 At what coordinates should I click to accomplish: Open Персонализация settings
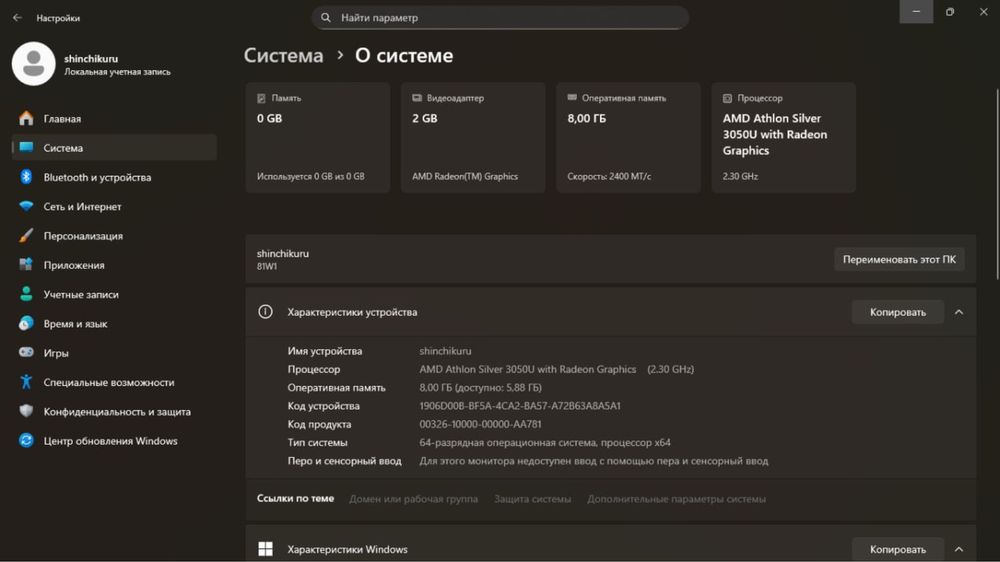coord(114,236)
